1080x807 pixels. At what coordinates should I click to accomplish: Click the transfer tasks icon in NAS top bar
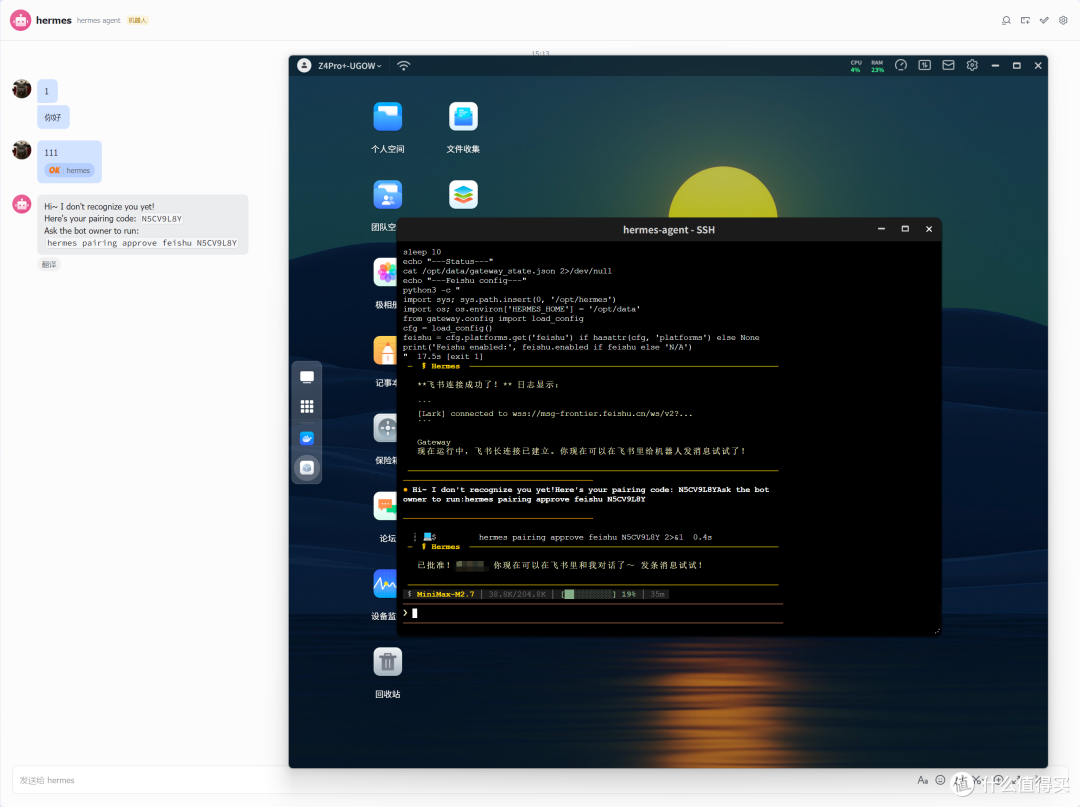pyautogui.click(x=924, y=65)
